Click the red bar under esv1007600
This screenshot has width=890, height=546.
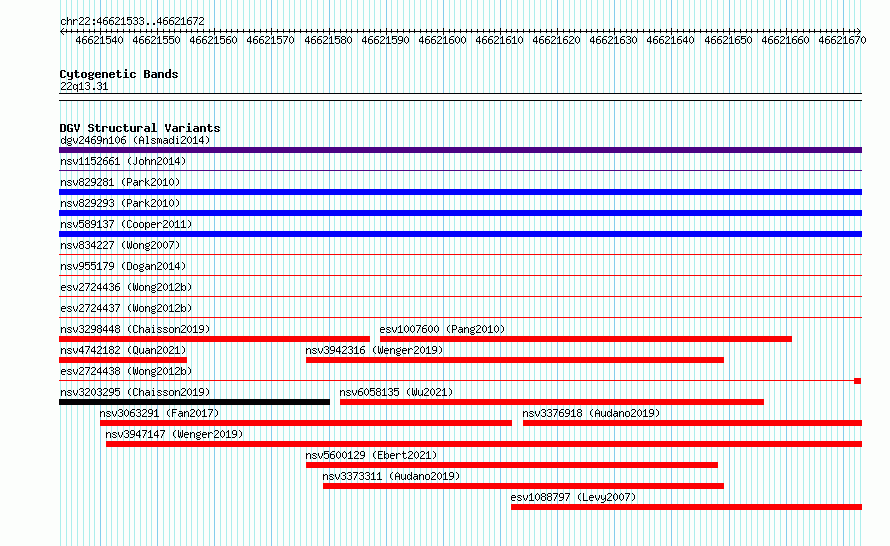pos(586,339)
